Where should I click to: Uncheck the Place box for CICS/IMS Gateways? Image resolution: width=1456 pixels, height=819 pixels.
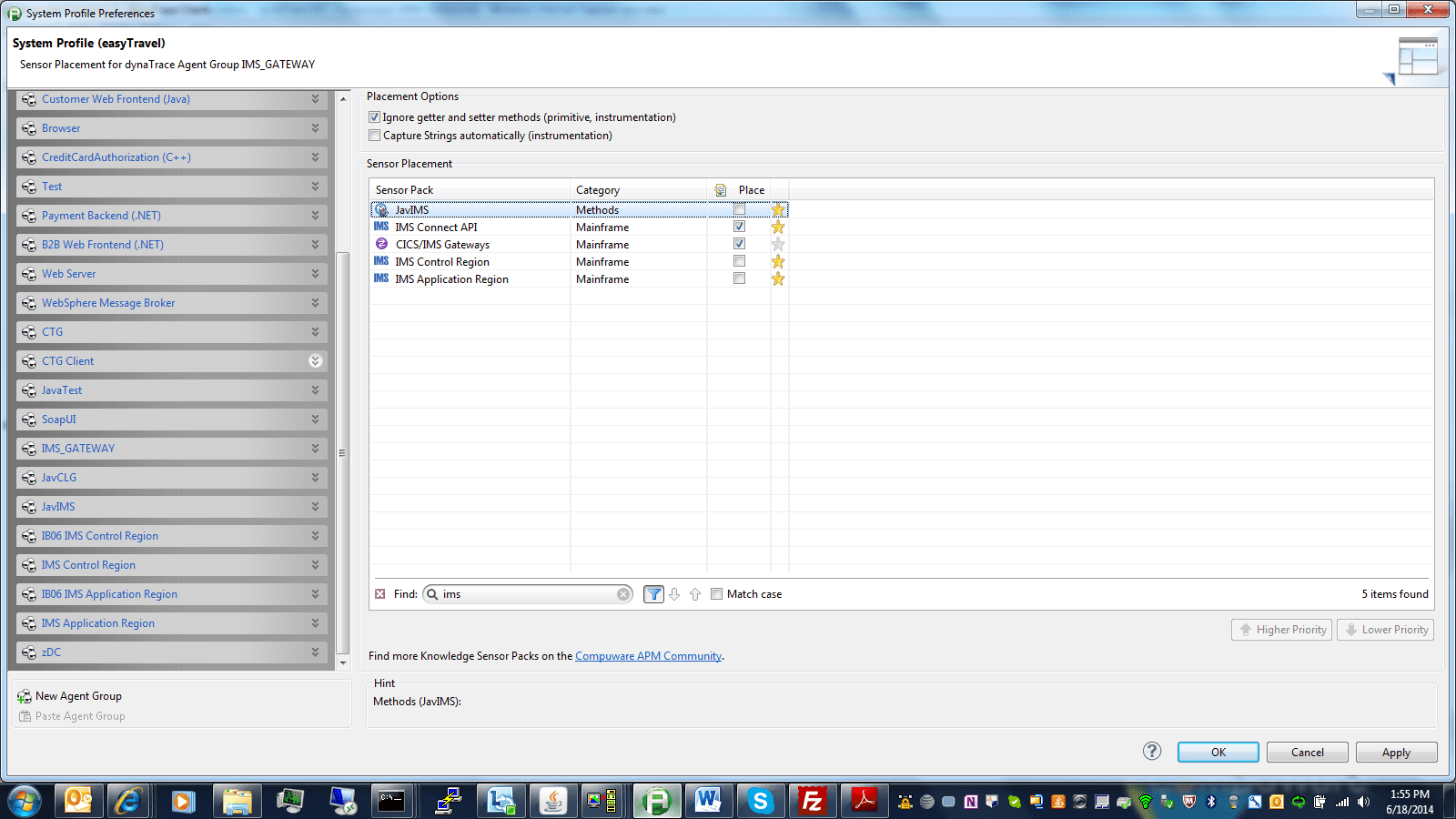(x=739, y=244)
